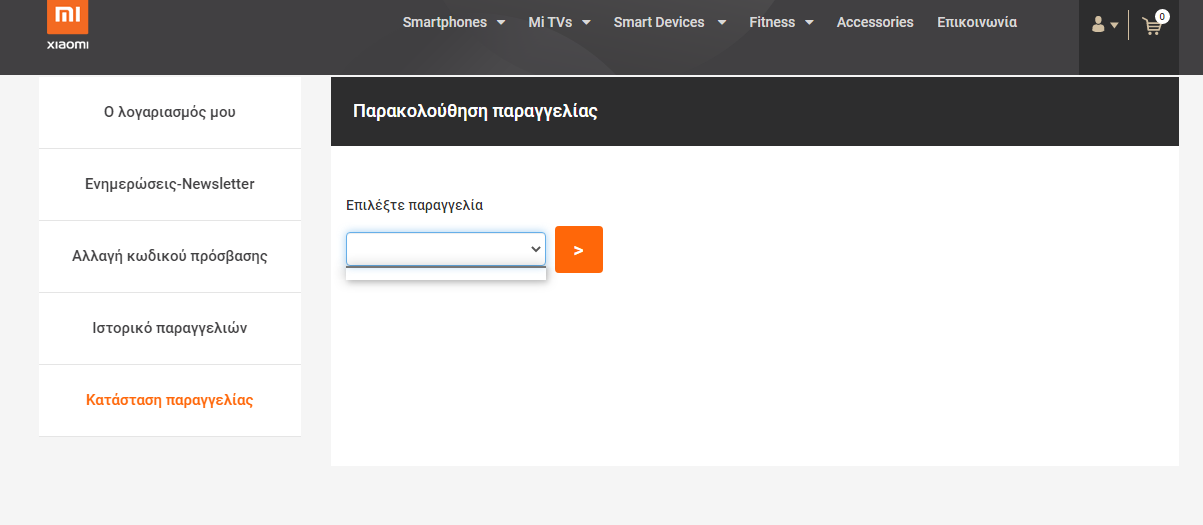Expand the caret beside the user icon
Viewport: 1203px width, 525px height.
tap(1114, 26)
